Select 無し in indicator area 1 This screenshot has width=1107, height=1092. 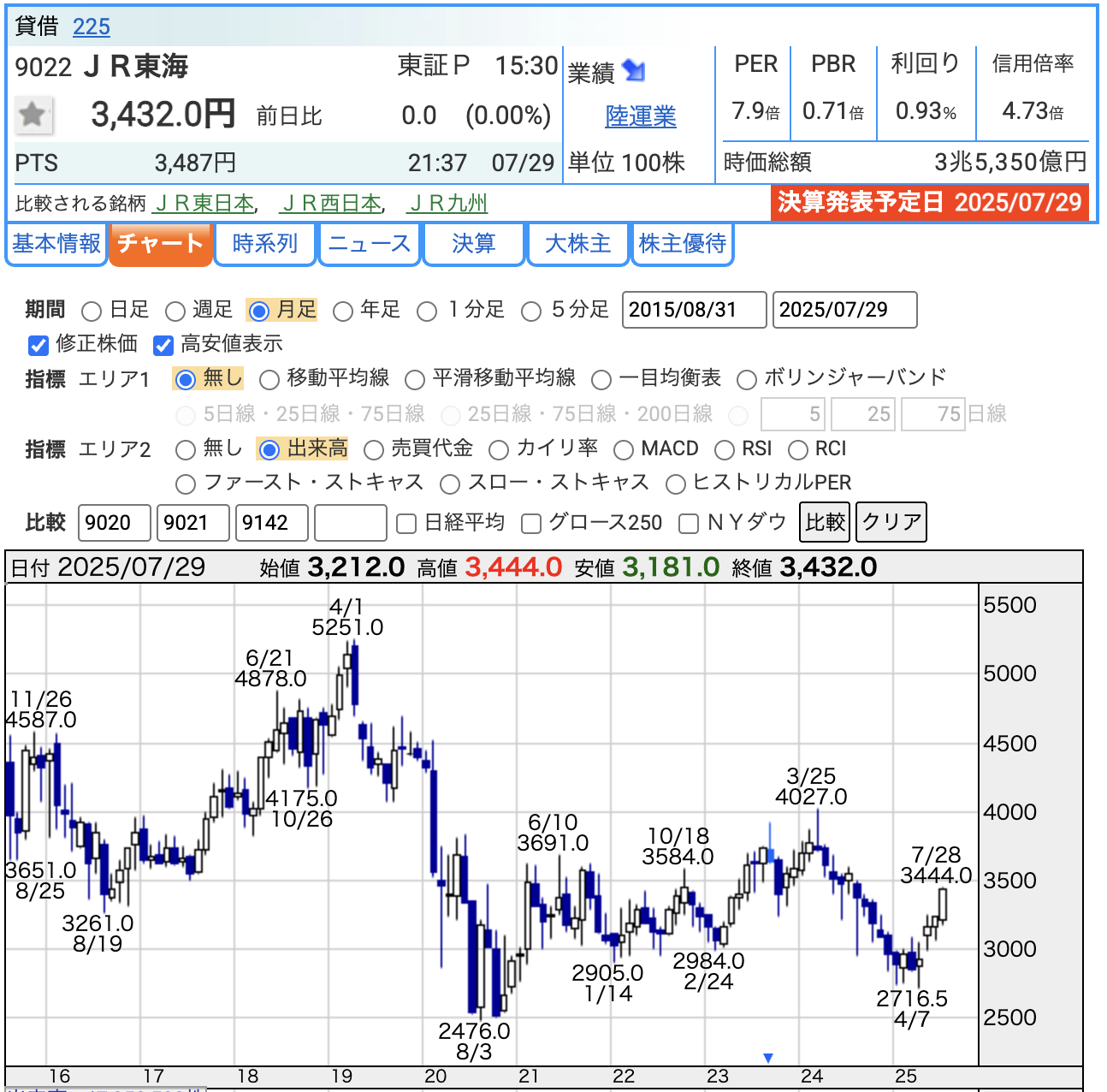tap(185, 379)
